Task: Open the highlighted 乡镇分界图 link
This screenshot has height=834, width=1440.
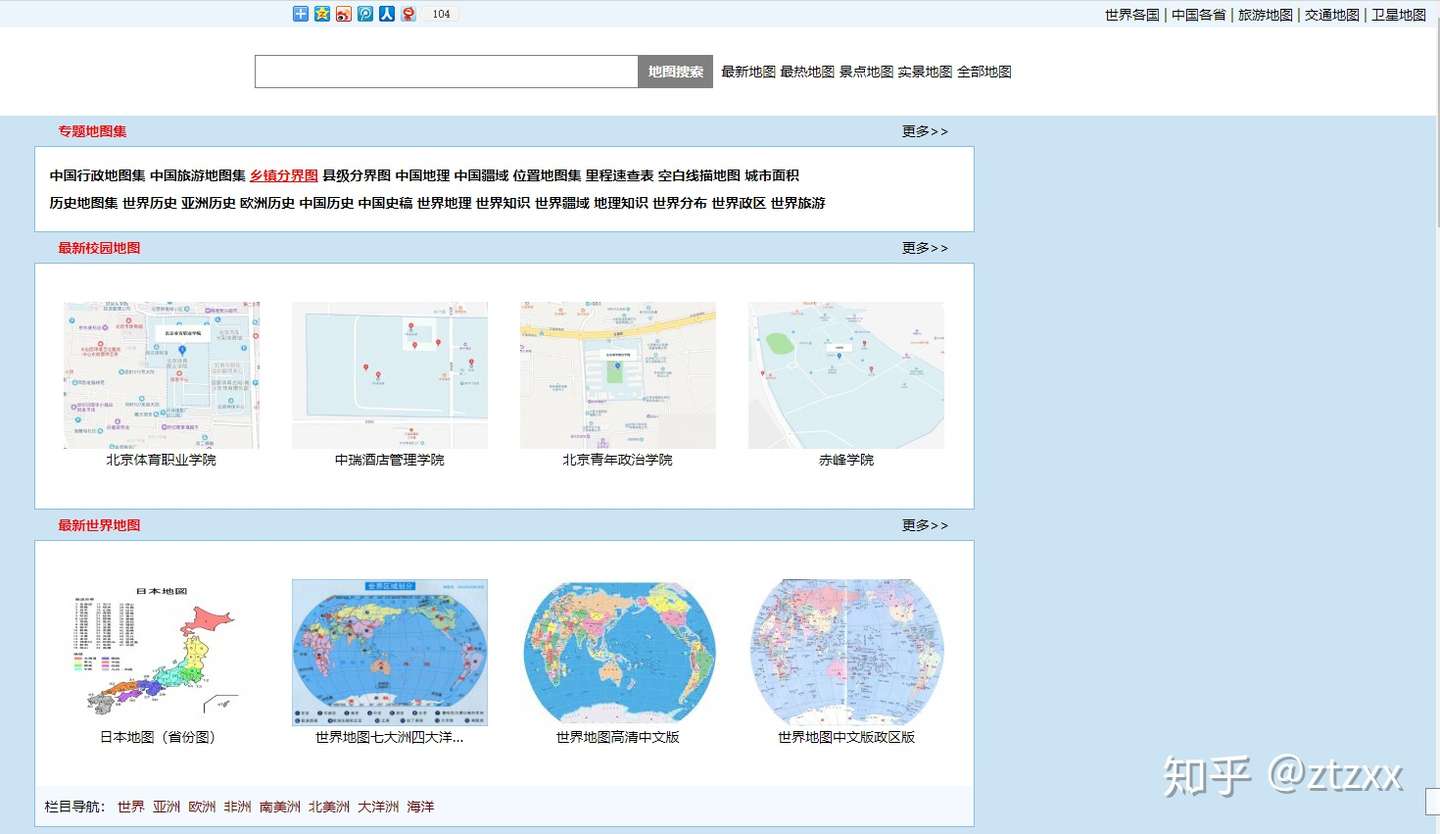Action: coord(283,175)
